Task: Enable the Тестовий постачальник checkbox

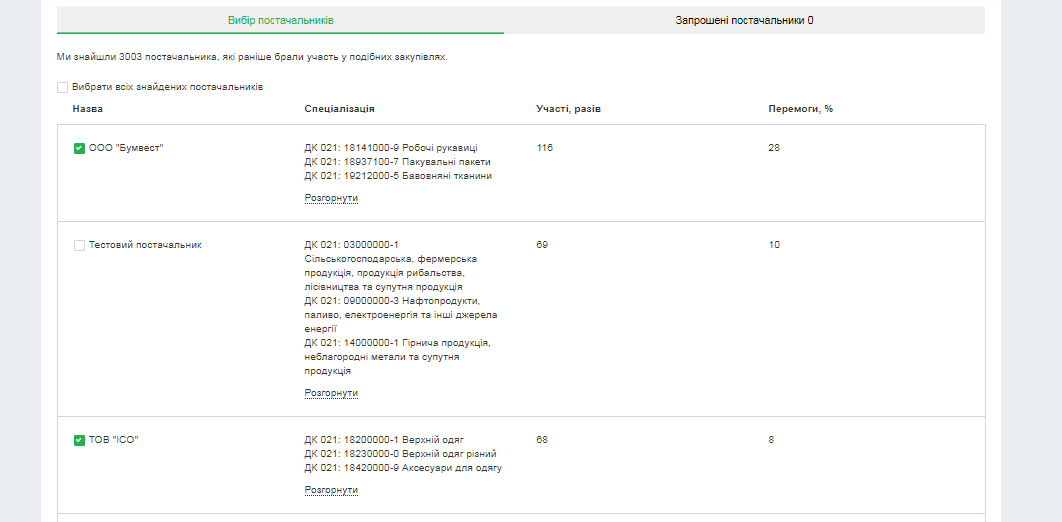Action: click(x=80, y=246)
